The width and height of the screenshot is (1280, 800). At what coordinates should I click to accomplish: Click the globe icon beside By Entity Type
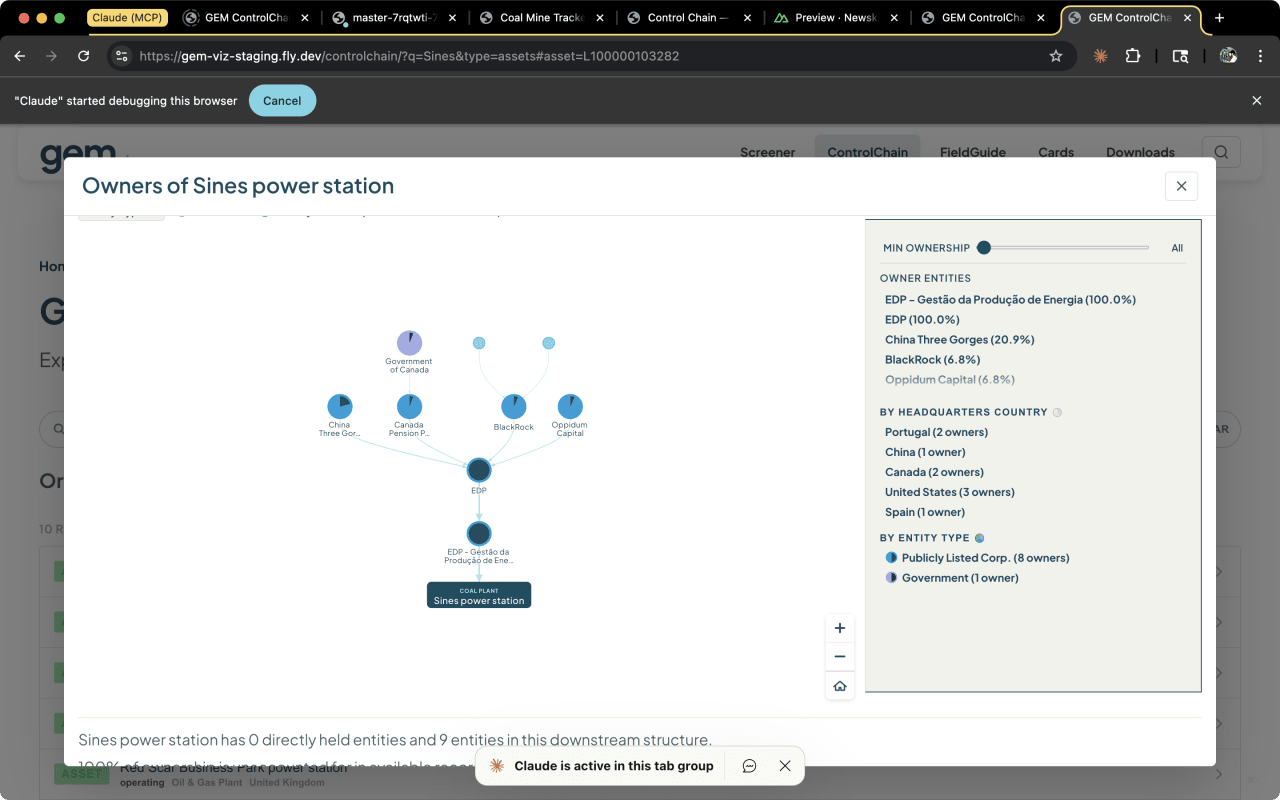coord(980,538)
